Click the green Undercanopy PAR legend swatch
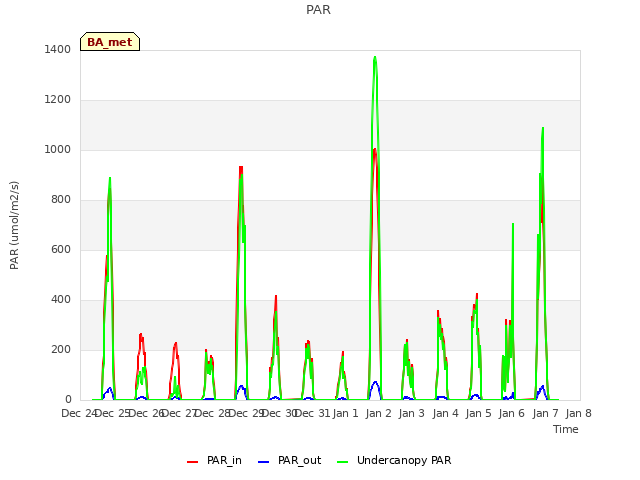 coord(342,462)
